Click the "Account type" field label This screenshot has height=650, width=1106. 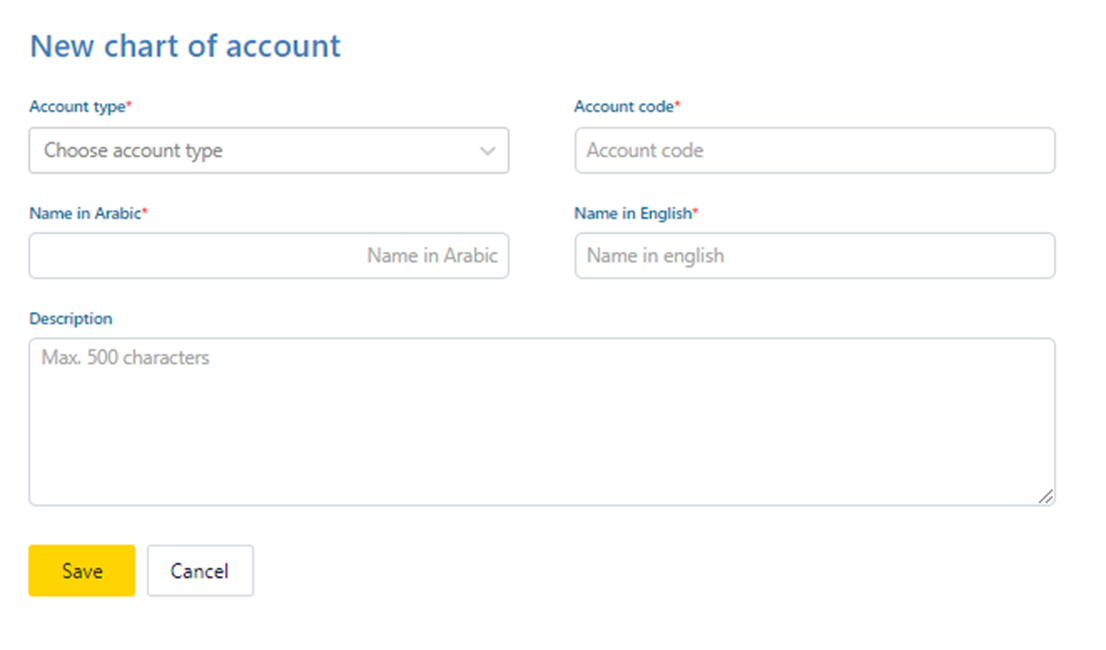[x=77, y=107]
